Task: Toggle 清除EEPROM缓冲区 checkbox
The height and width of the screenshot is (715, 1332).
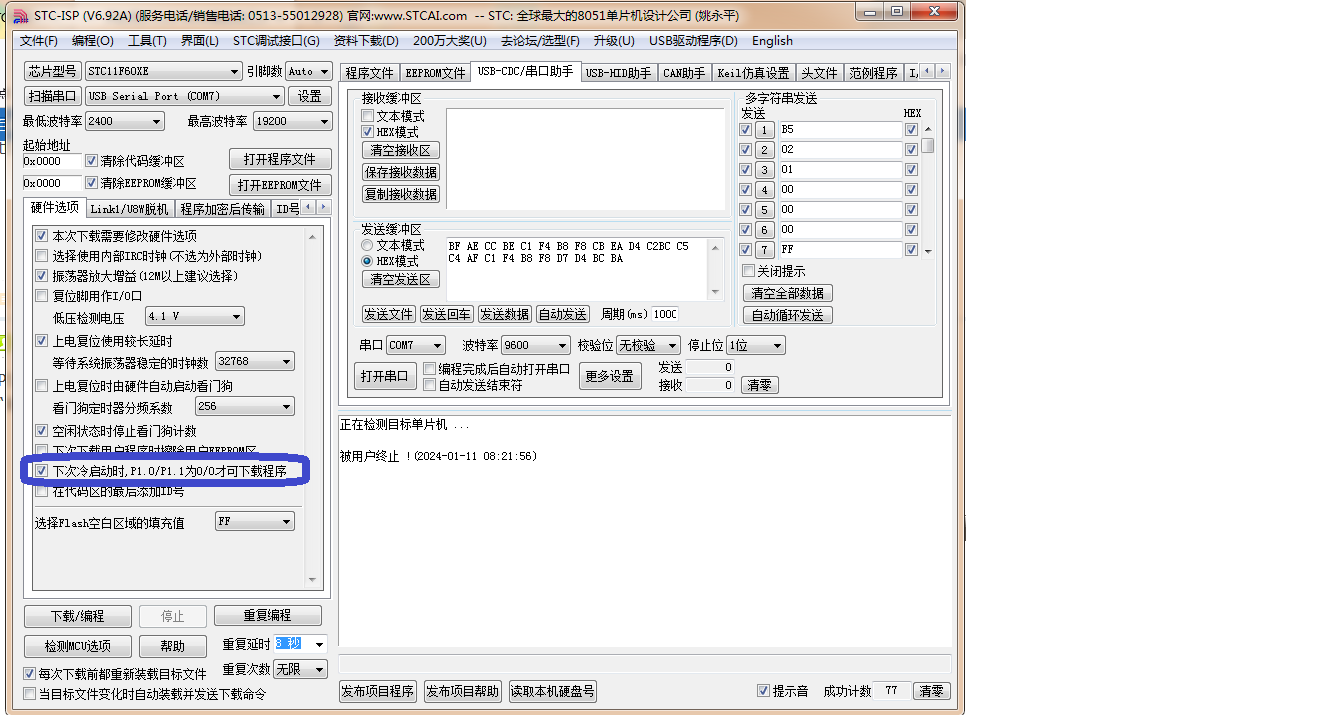Action: [x=92, y=183]
